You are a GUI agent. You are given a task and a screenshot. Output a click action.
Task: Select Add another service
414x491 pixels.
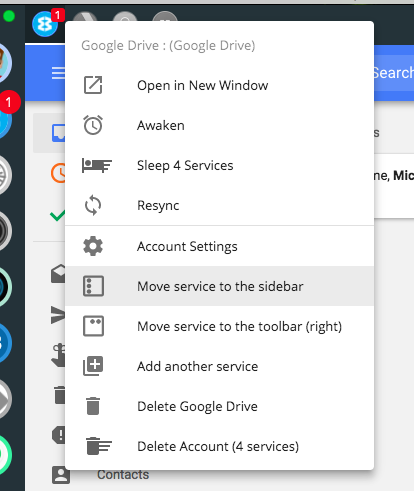(219, 366)
